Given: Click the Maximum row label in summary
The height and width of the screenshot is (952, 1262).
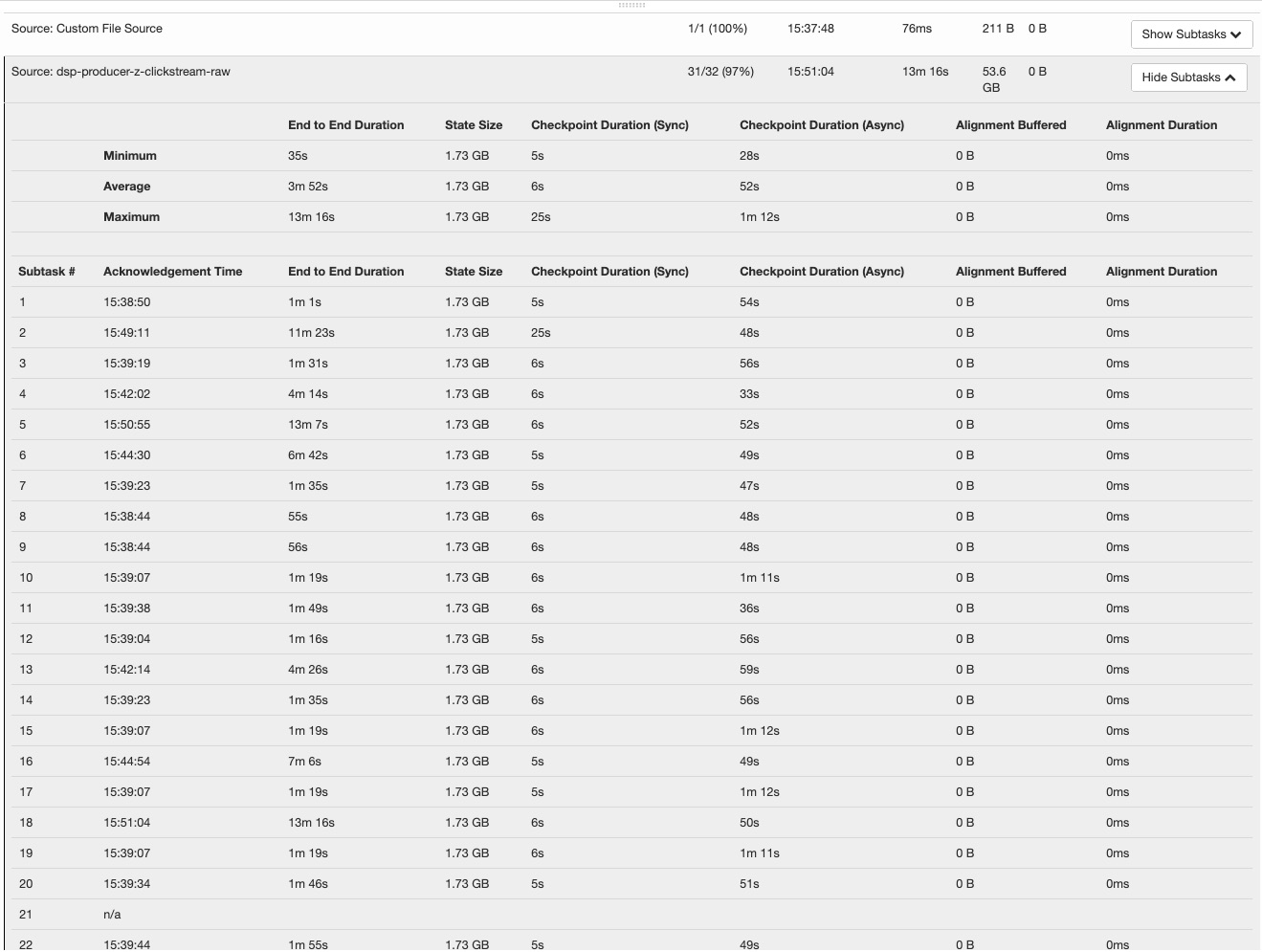Looking at the screenshot, I should click(131, 217).
